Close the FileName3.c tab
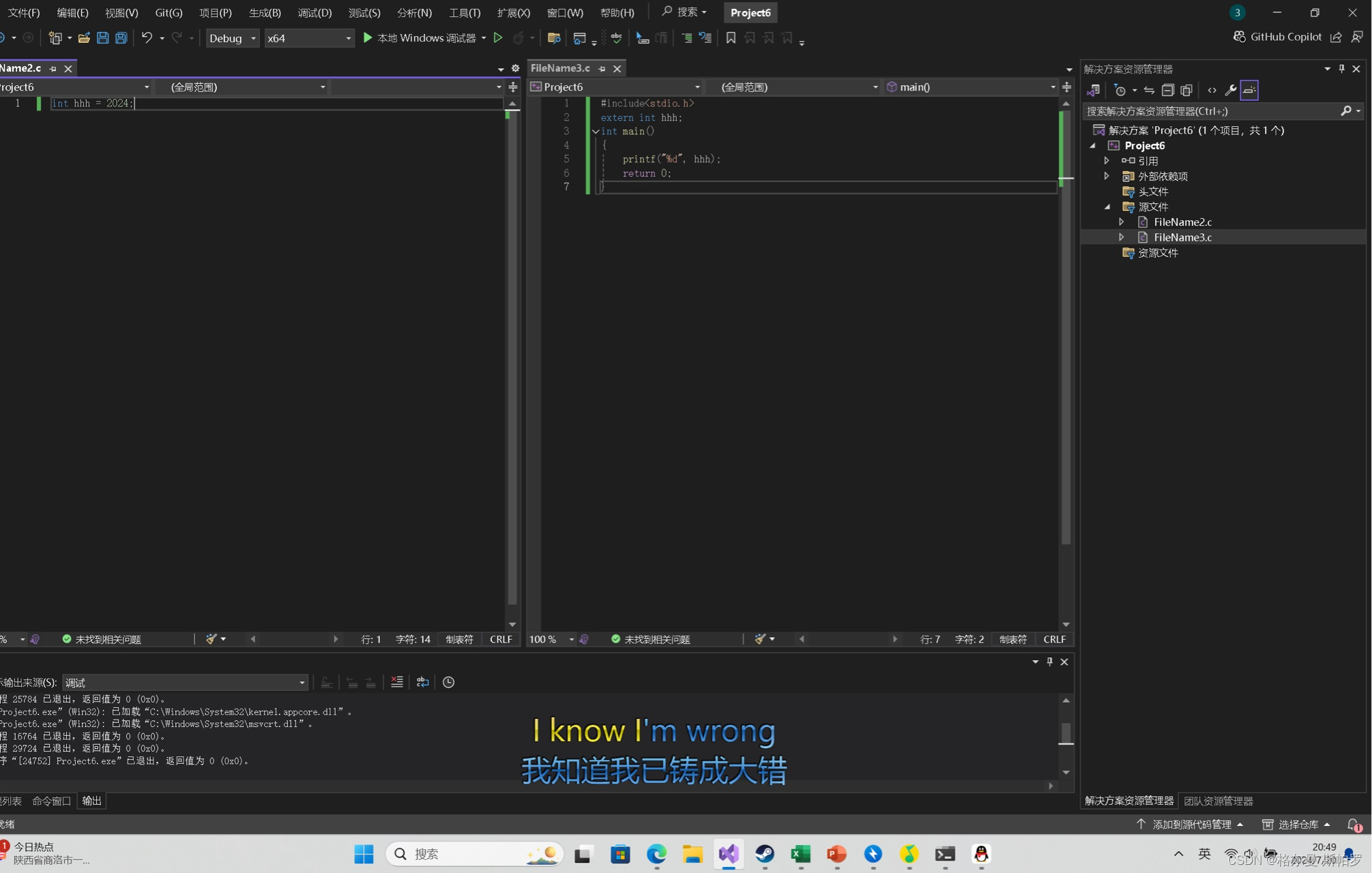 point(617,69)
